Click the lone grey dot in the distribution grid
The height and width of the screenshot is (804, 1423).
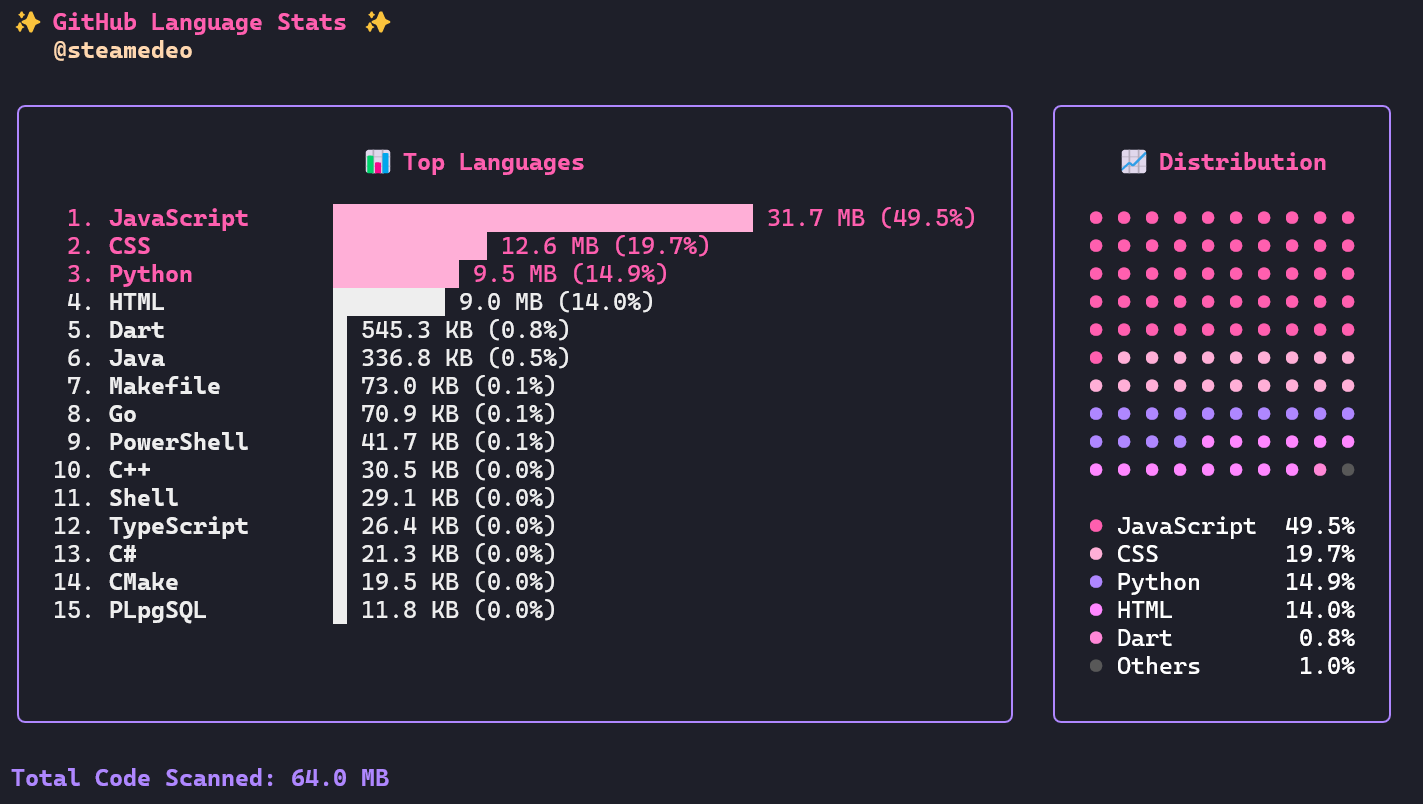coord(1347,470)
